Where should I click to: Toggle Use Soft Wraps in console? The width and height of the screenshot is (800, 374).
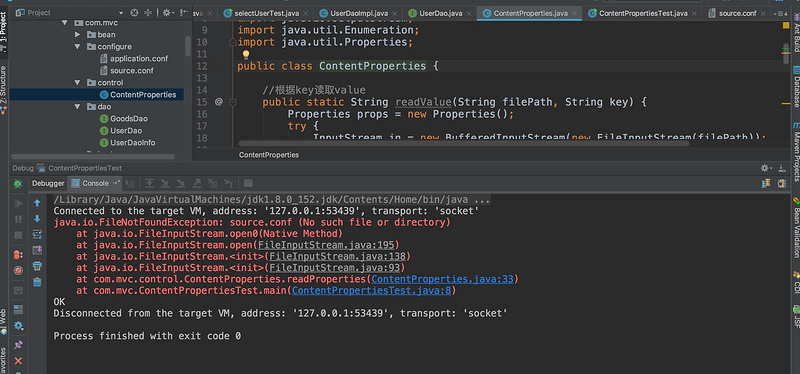pyautogui.click(x=37, y=234)
